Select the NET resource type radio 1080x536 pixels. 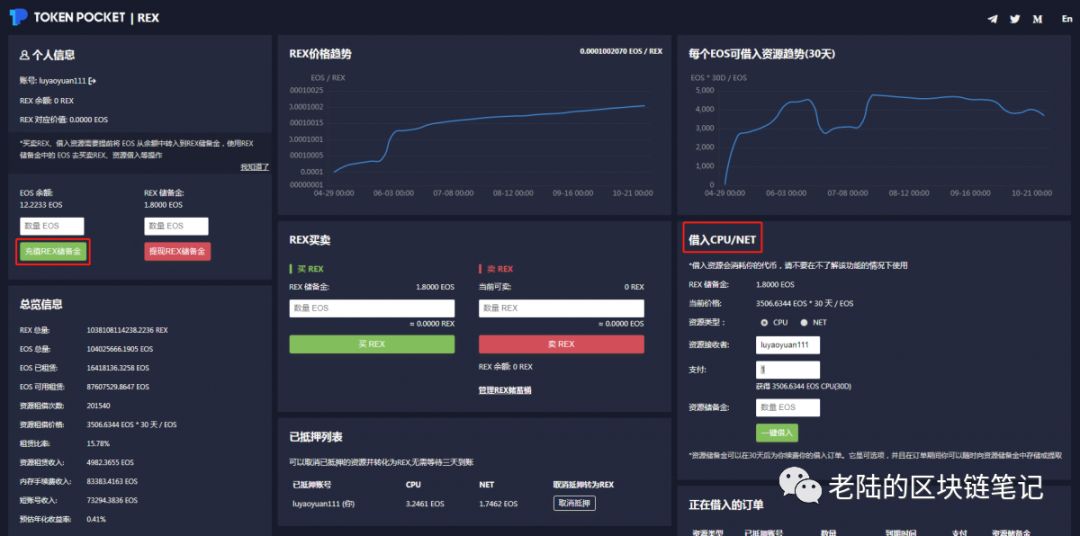click(x=803, y=322)
